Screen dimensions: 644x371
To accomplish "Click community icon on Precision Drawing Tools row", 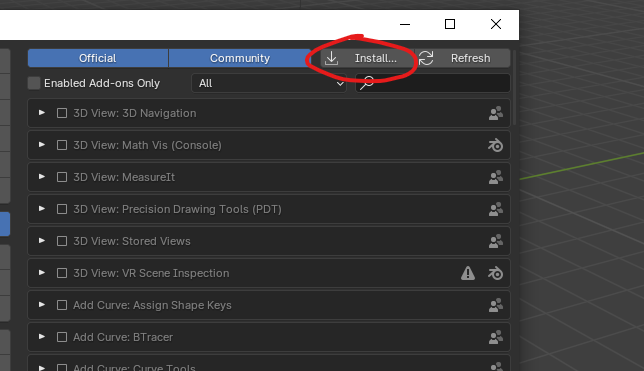I will [496, 209].
